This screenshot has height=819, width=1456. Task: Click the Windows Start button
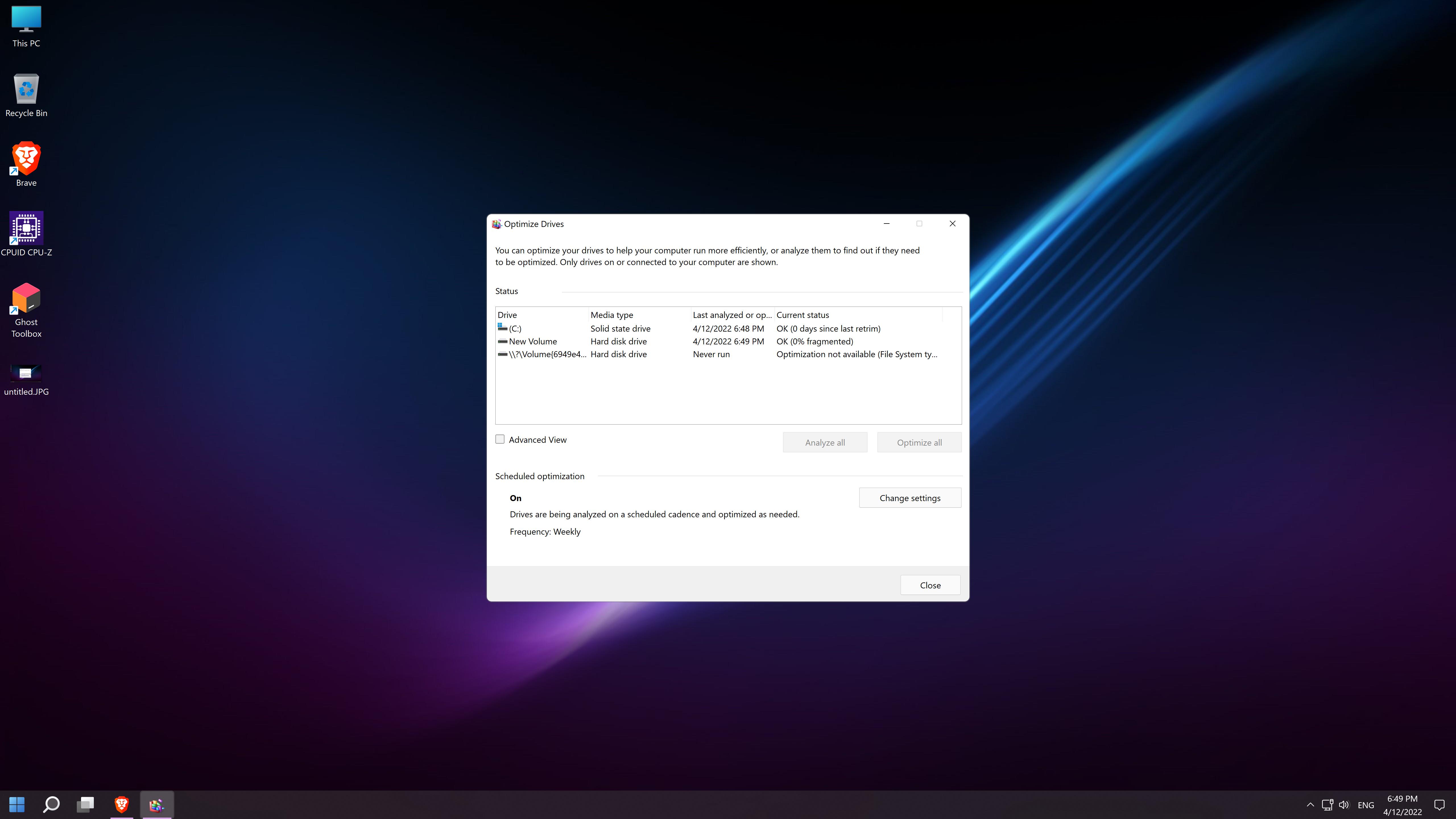tap(17, 804)
